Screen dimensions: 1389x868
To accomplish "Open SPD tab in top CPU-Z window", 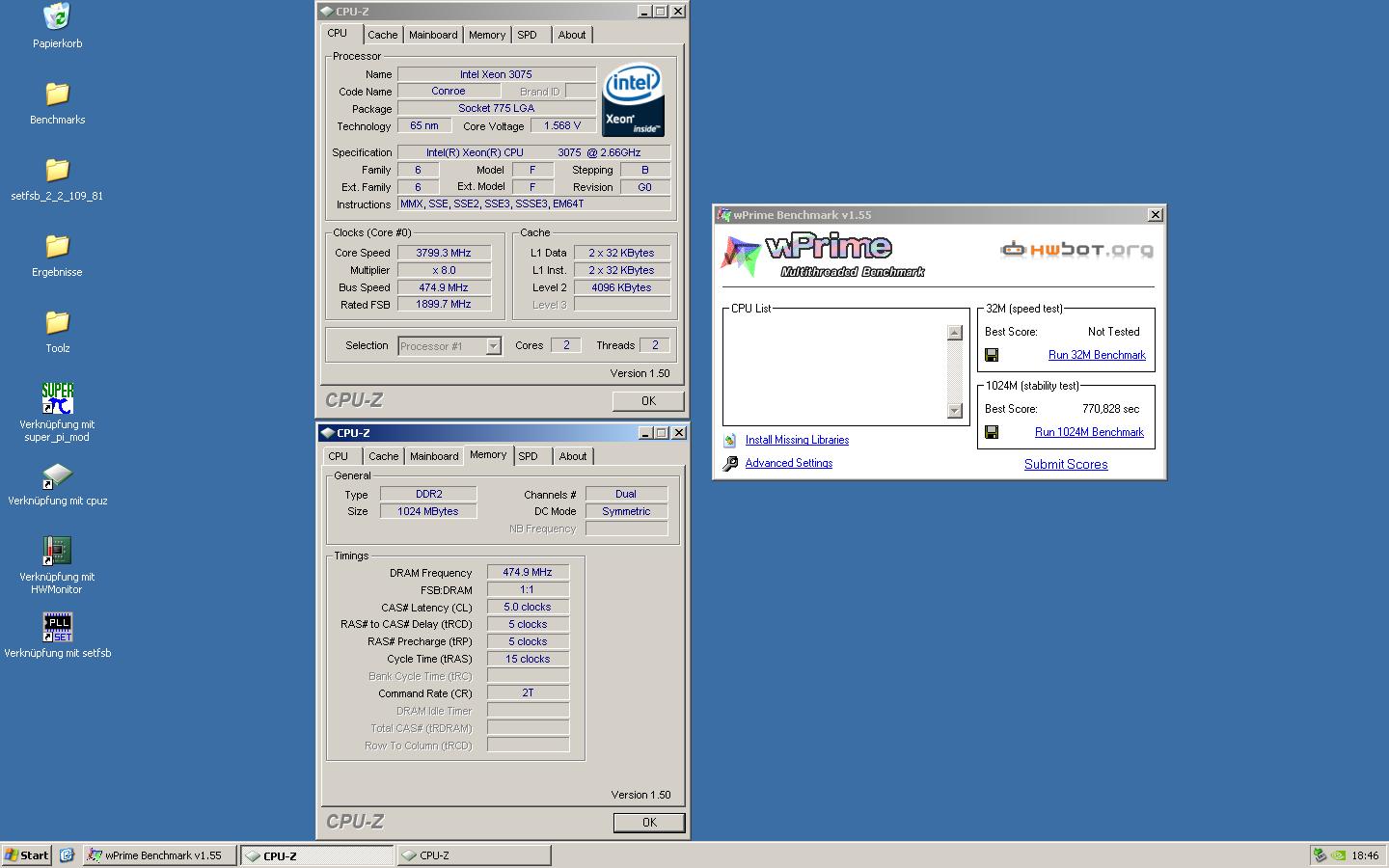I will click(x=527, y=35).
